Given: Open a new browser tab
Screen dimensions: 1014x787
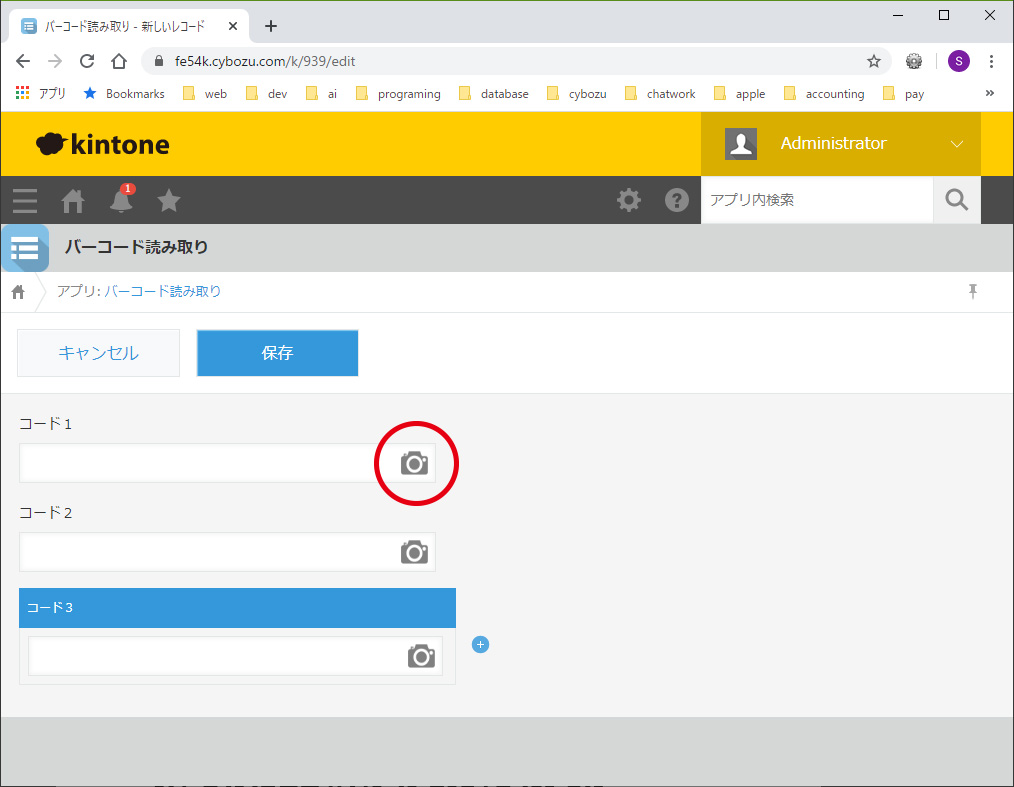Looking at the screenshot, I should point(271,26).
